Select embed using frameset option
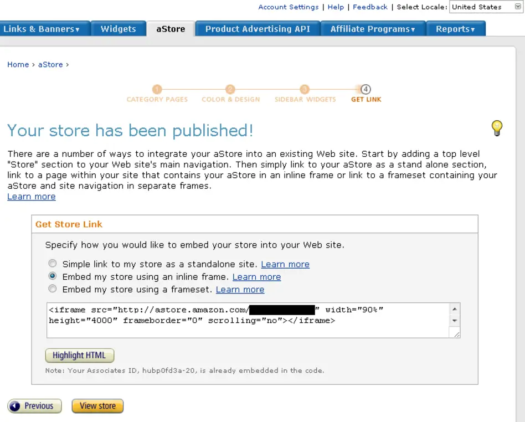525x422 pixels. pyautogui.click(x=52, y=289)
